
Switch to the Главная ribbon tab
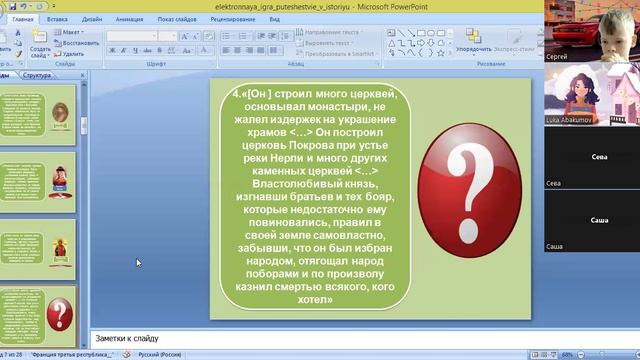(23, 19)
